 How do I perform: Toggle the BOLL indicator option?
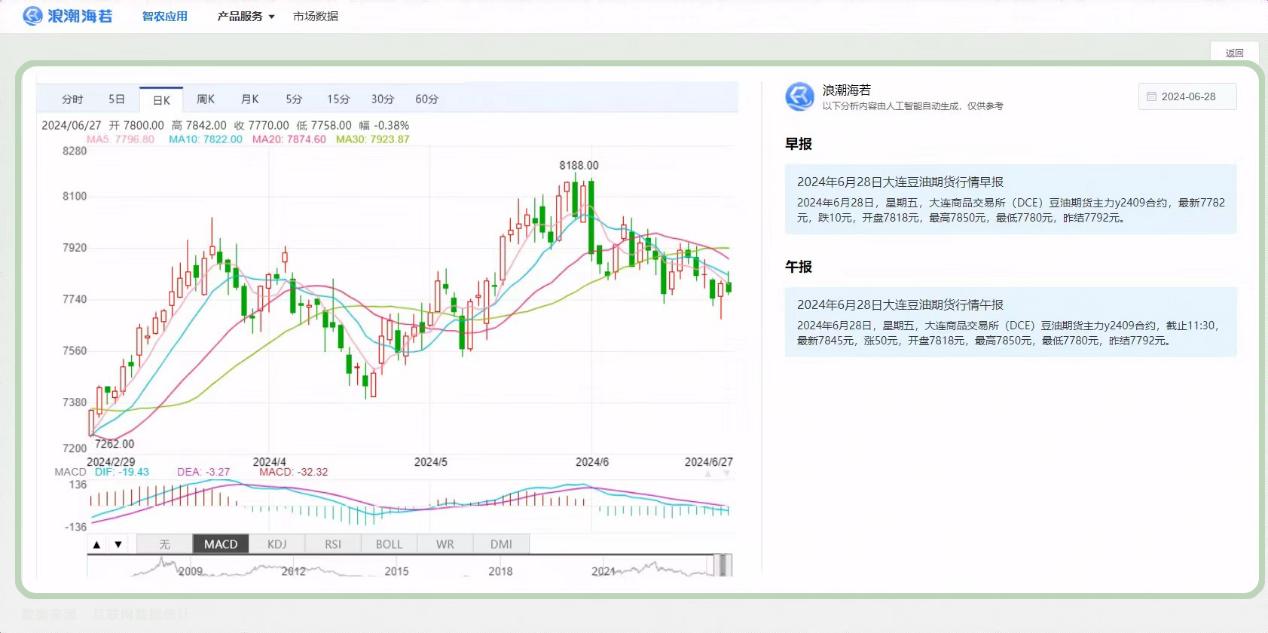(x=389, y=544)
